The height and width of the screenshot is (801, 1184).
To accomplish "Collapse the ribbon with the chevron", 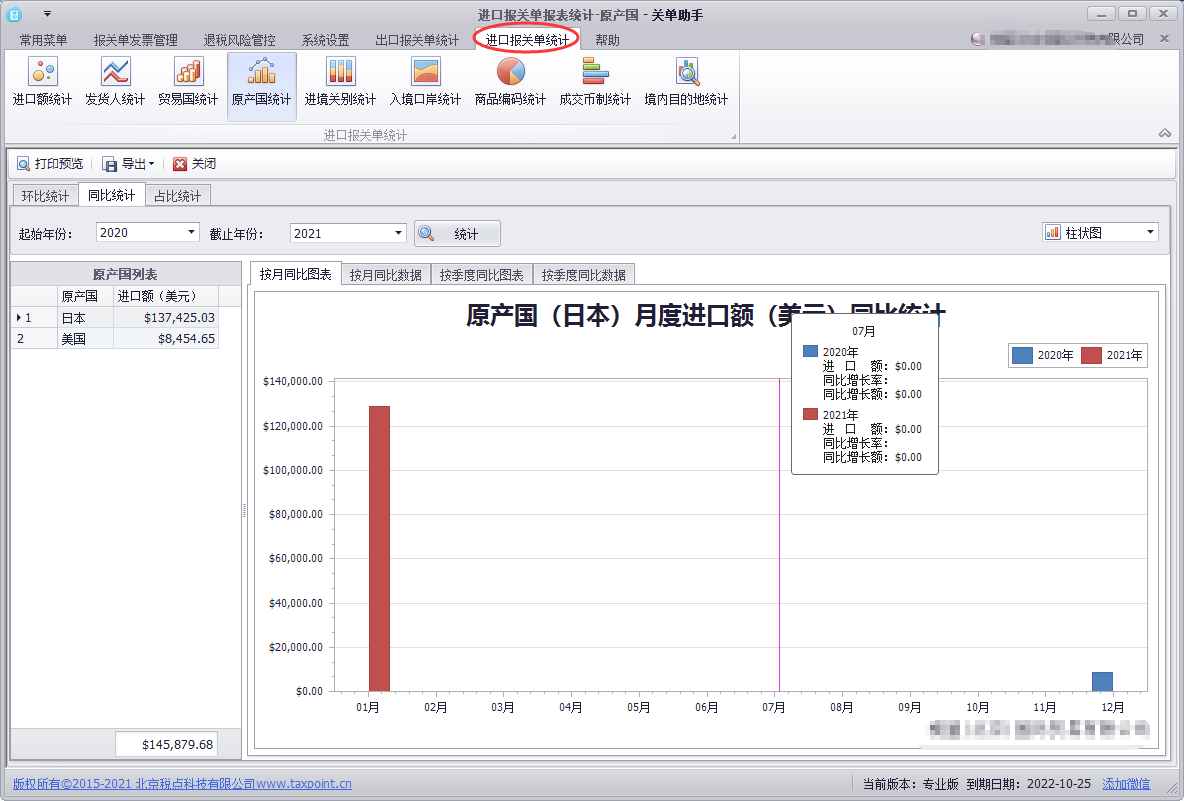I will pyautogui.click(x=1165, y=134).
